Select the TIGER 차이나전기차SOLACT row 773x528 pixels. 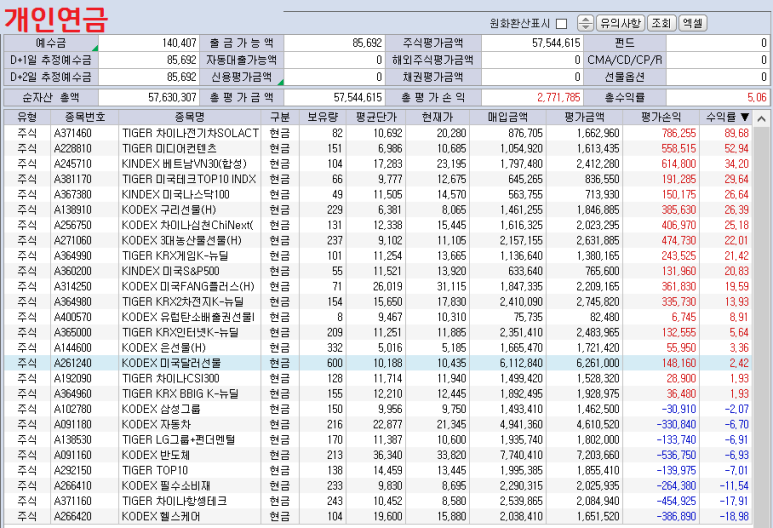coord(379,133)
